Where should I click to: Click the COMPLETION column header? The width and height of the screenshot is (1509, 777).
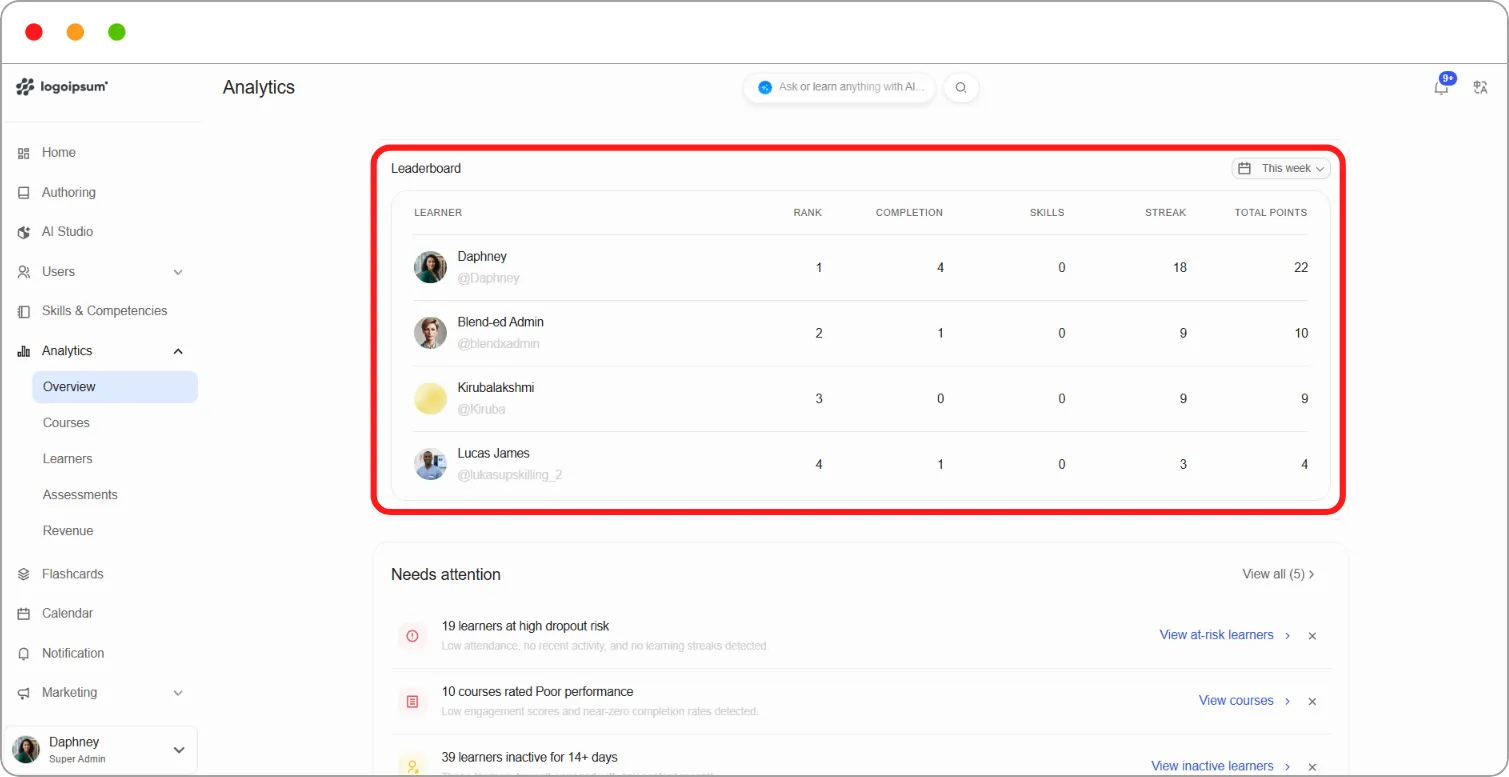[x=909, y=212]
